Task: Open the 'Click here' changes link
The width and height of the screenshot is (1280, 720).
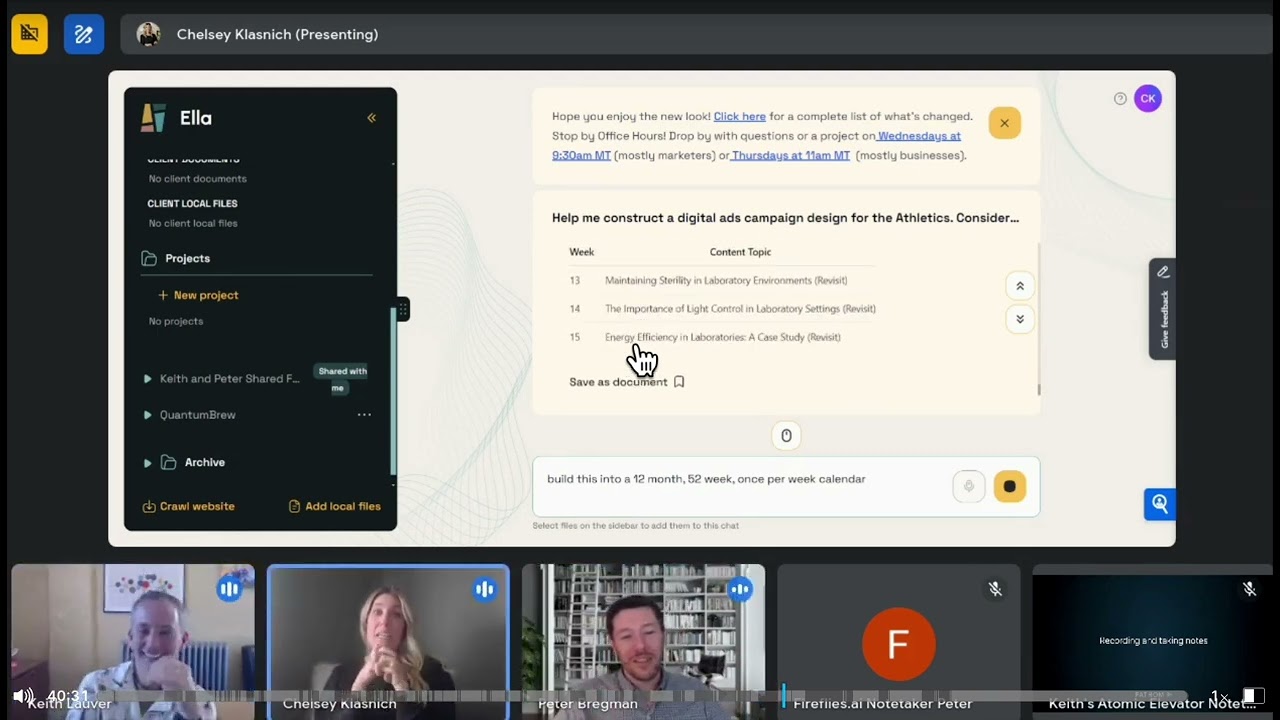Action: coord(739,116)
